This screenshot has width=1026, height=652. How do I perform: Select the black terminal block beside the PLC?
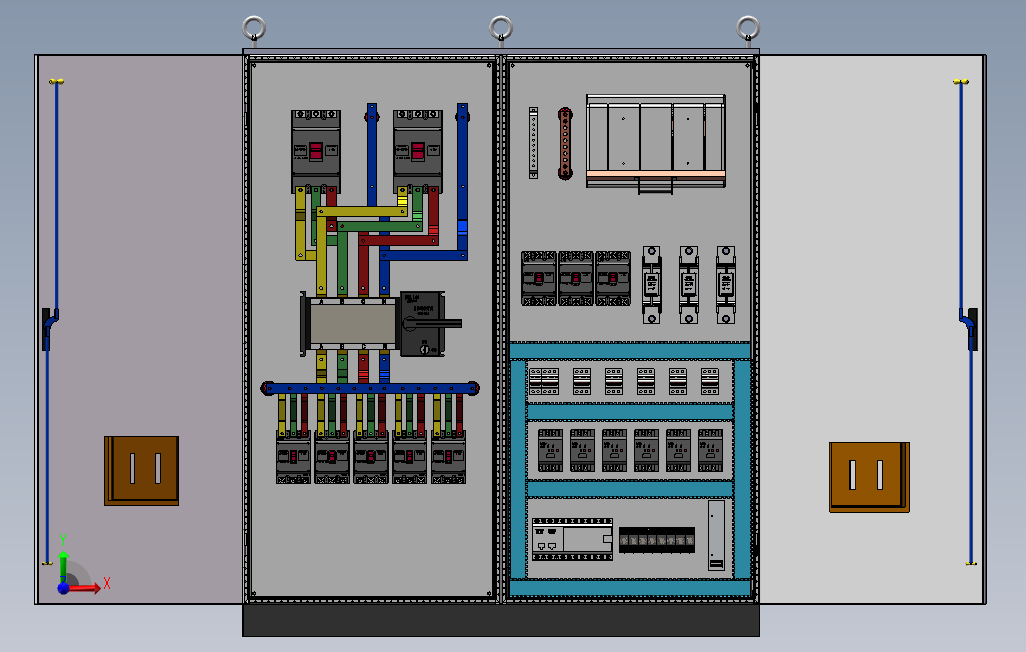[x=657, y=540]
